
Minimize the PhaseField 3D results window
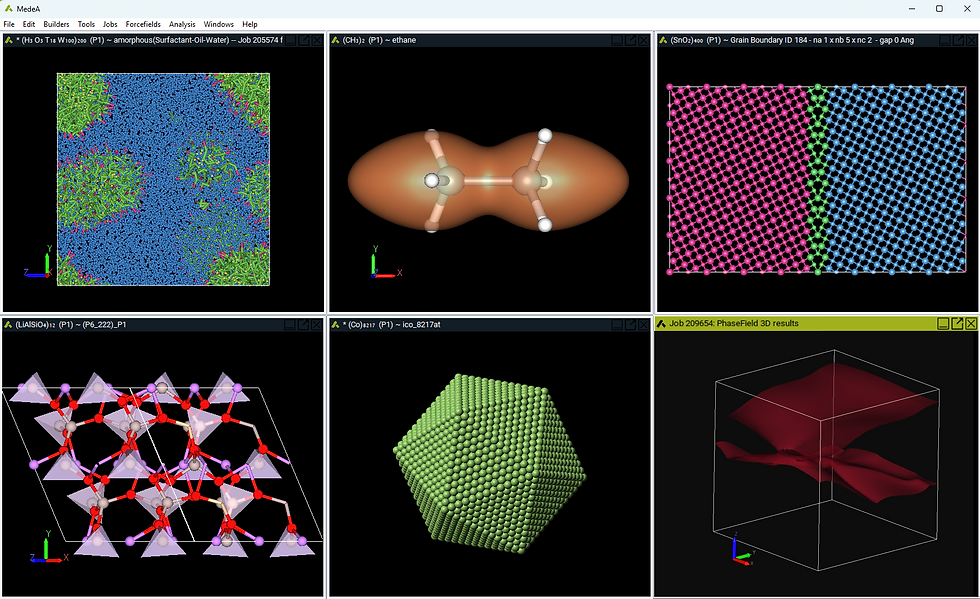pyautogui.click(x=944, y=323)
